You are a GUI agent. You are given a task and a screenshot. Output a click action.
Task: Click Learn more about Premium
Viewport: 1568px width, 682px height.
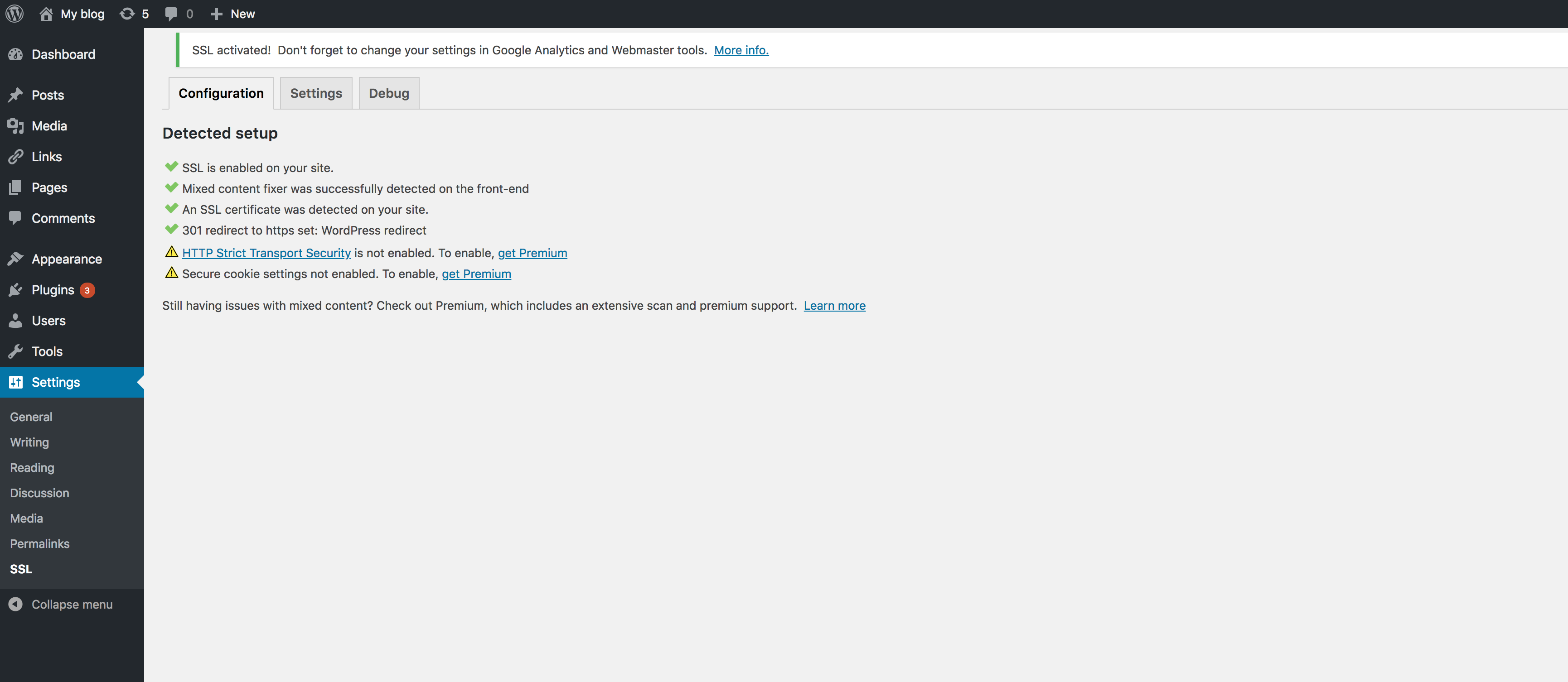pyautogui.click(x=834, y=305)
